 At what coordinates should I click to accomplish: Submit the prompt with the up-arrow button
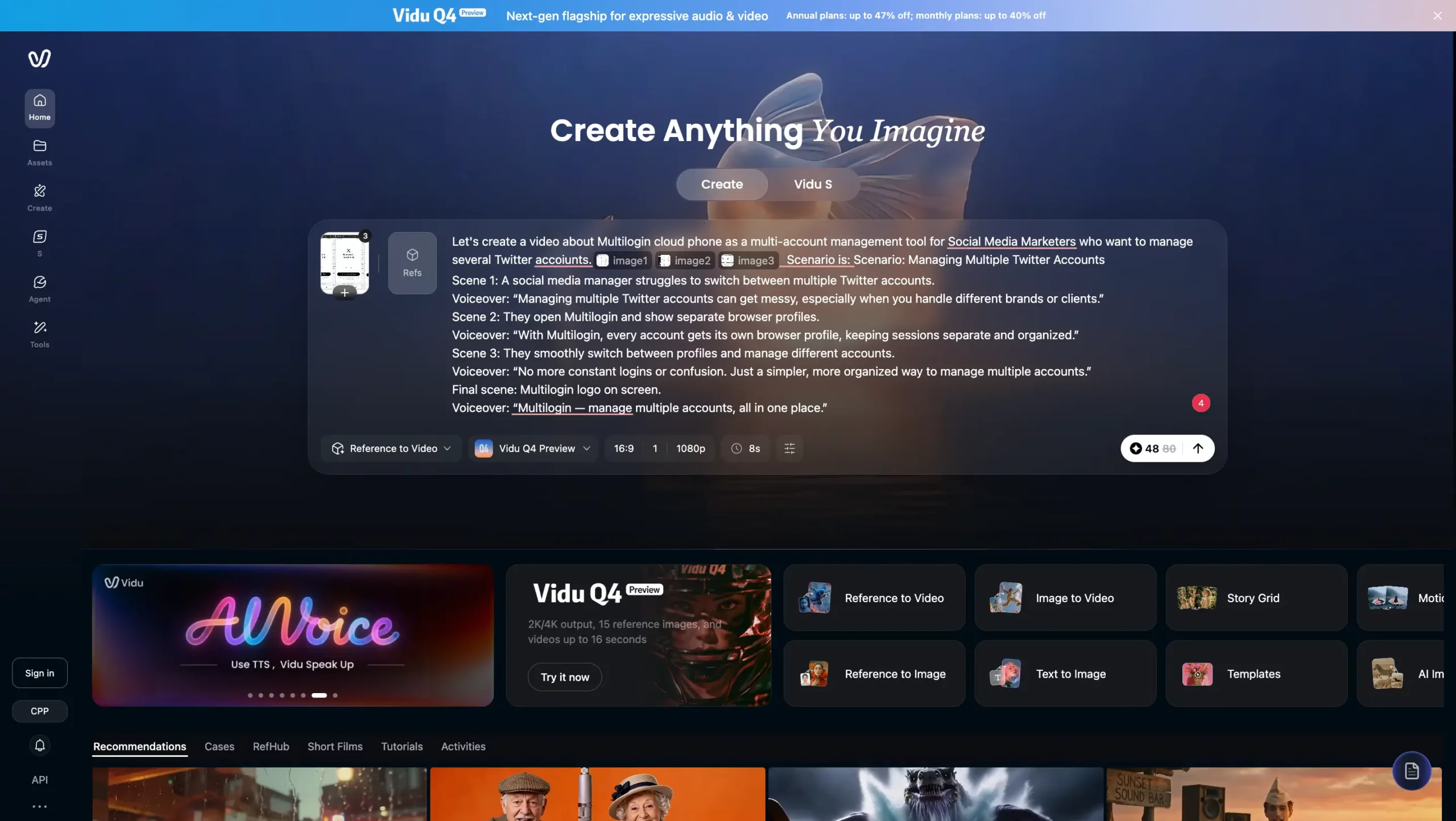(1198, 449)
